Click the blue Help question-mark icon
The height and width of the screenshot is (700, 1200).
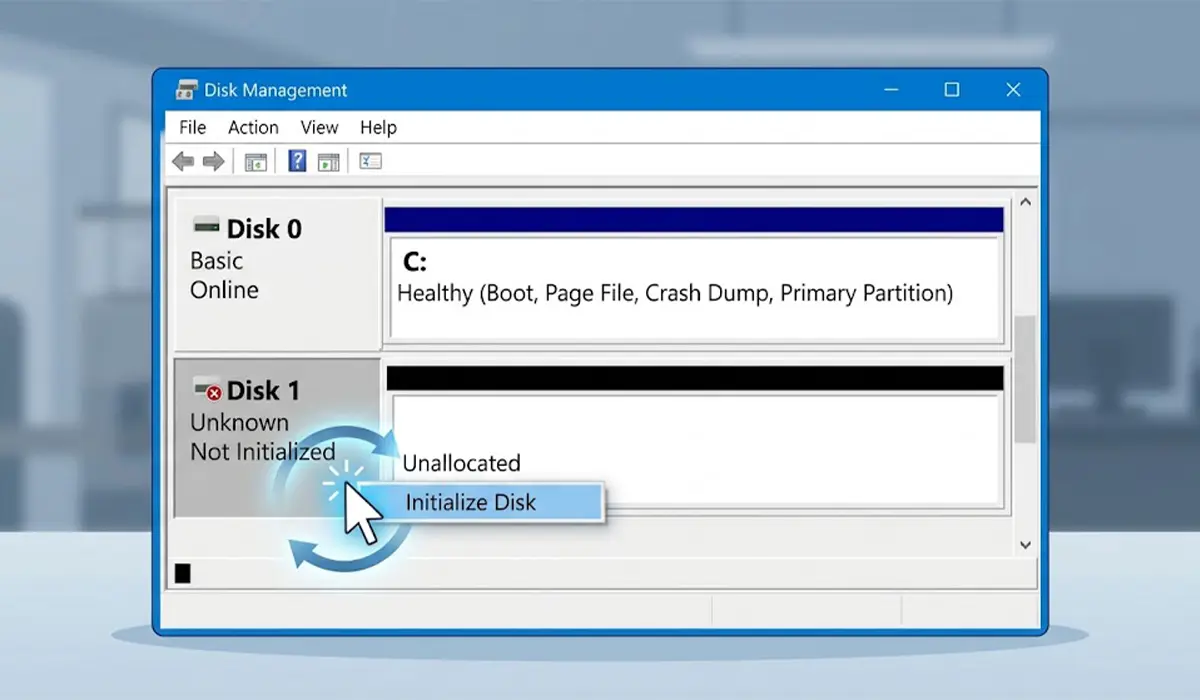click(297, 161)
